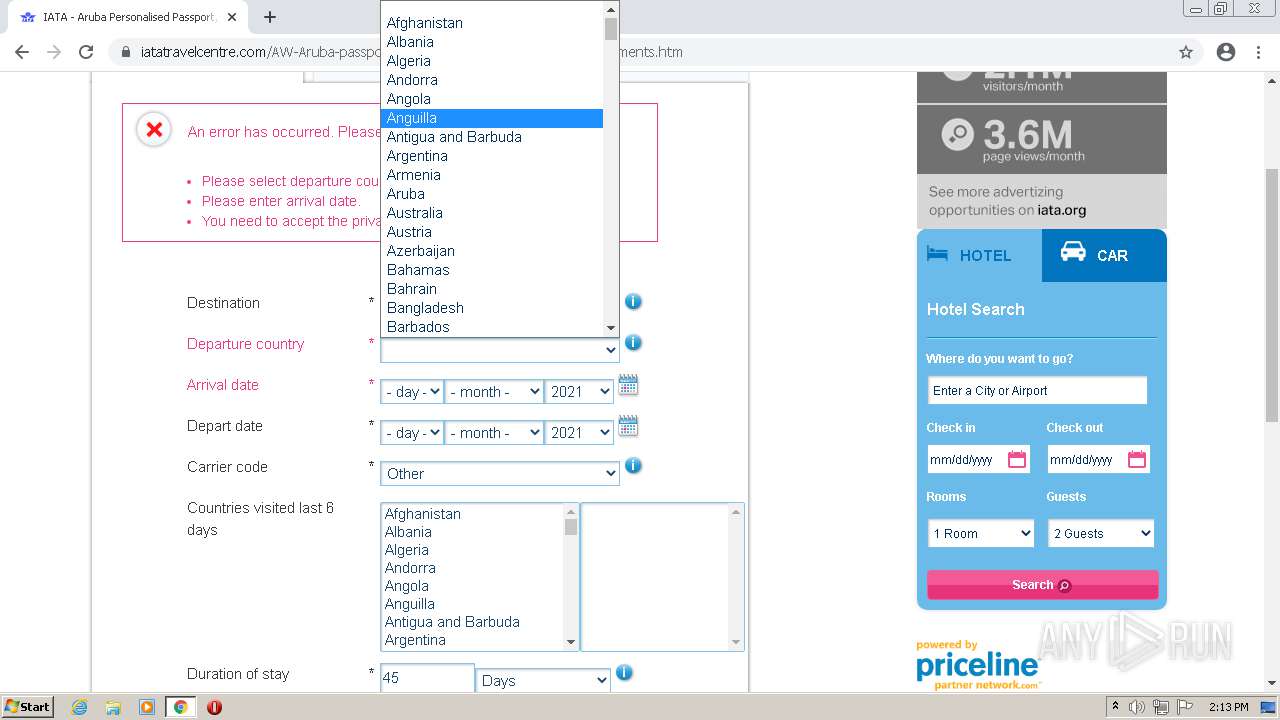This screenshot has height=720, width=1280.
Task: Open the Depart date day dropdown
Action: pos(411,433)
